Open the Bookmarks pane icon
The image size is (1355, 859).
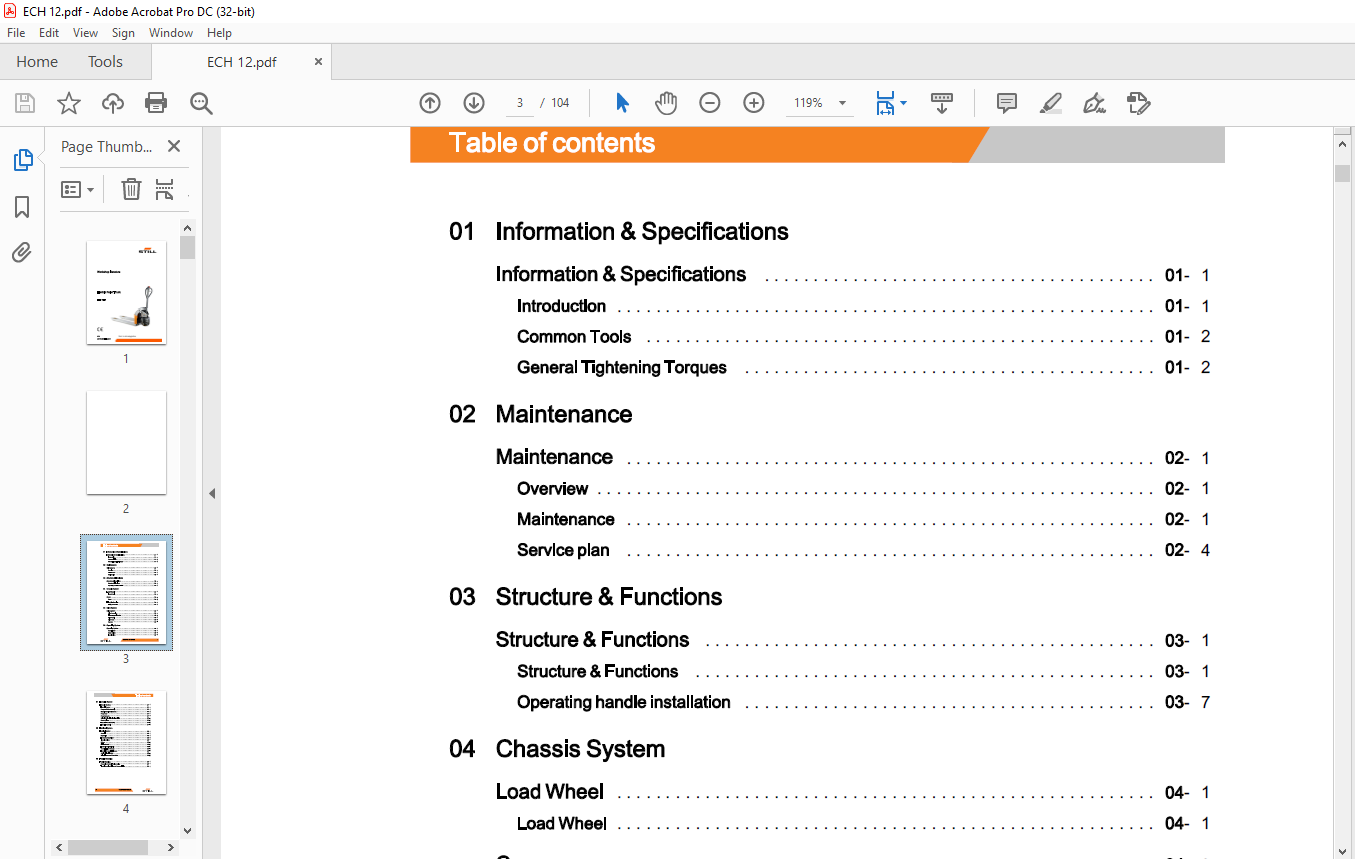(22, 207)
